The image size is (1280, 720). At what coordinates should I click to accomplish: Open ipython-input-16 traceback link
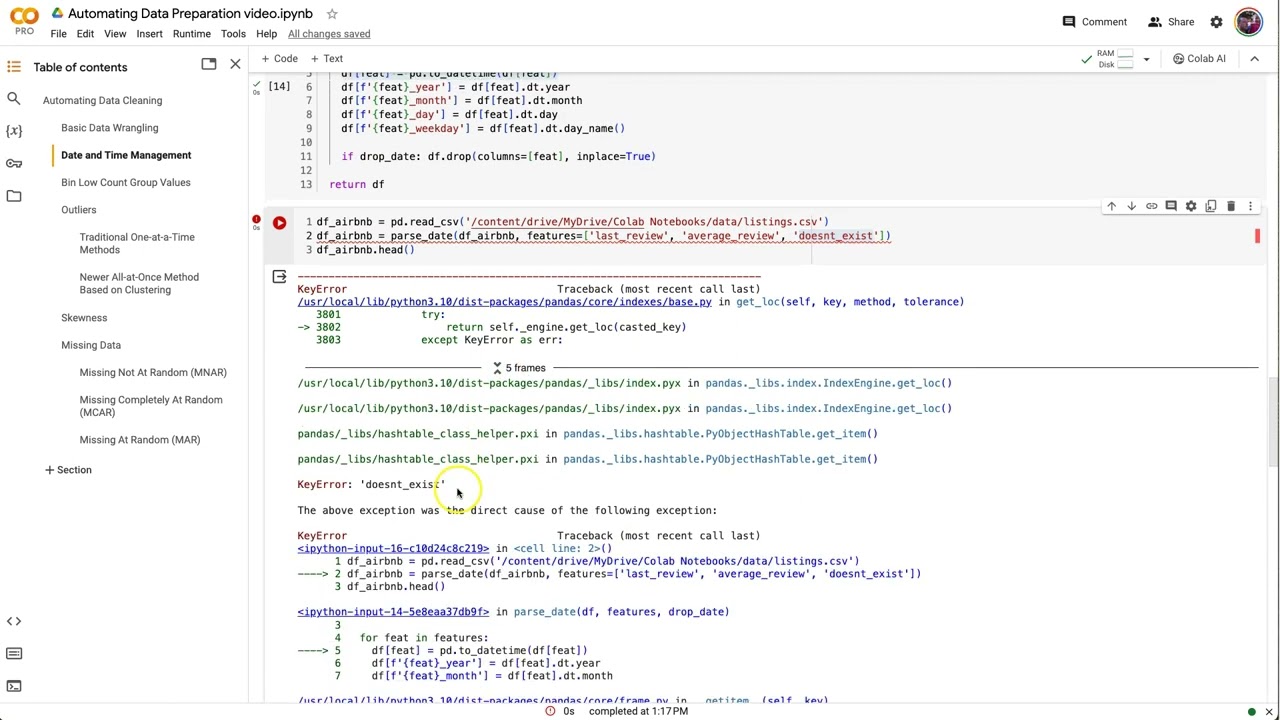[393, 548]
